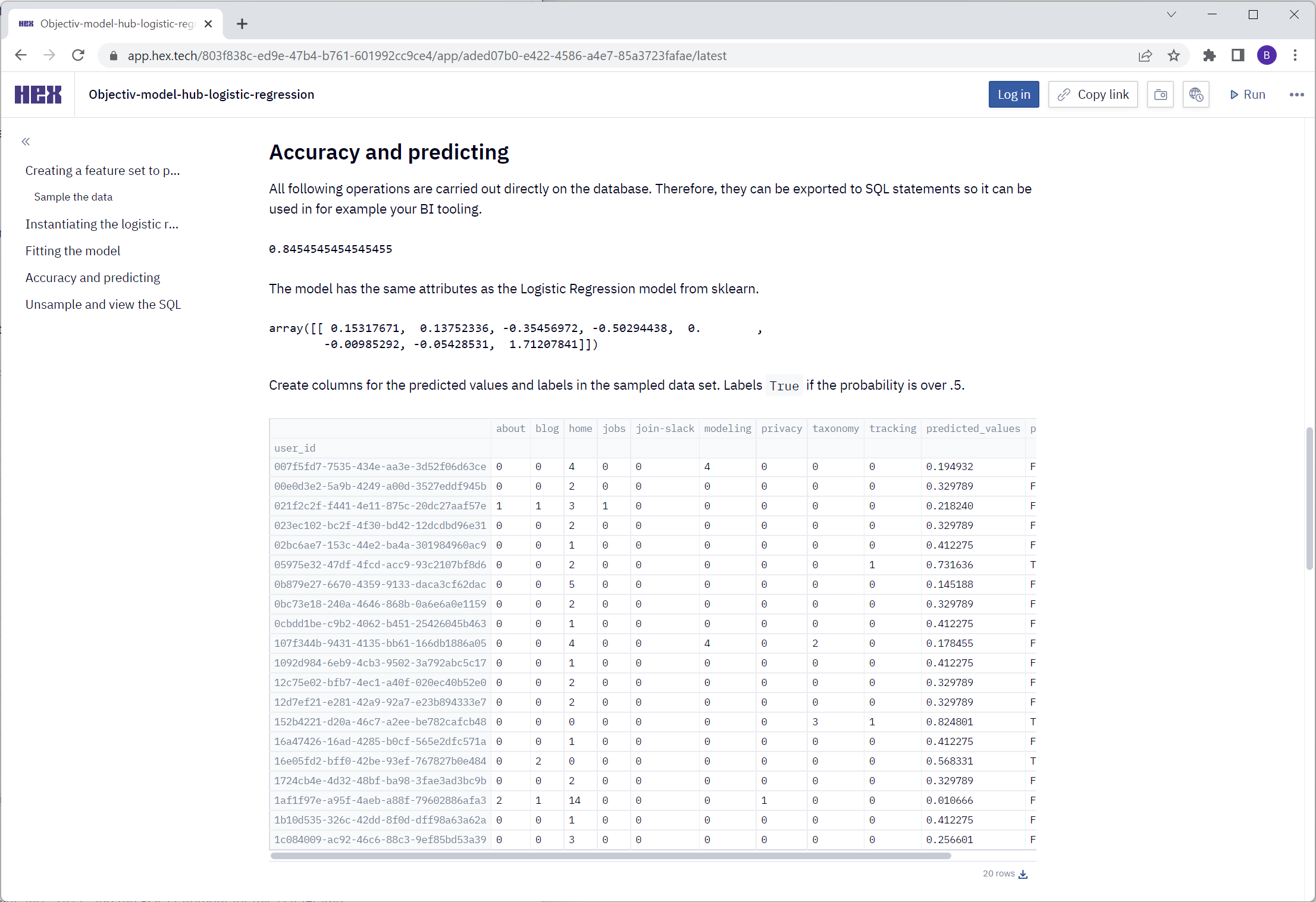Click the bookmark/star icon in browser toolbar

[x=1176, y=55]
